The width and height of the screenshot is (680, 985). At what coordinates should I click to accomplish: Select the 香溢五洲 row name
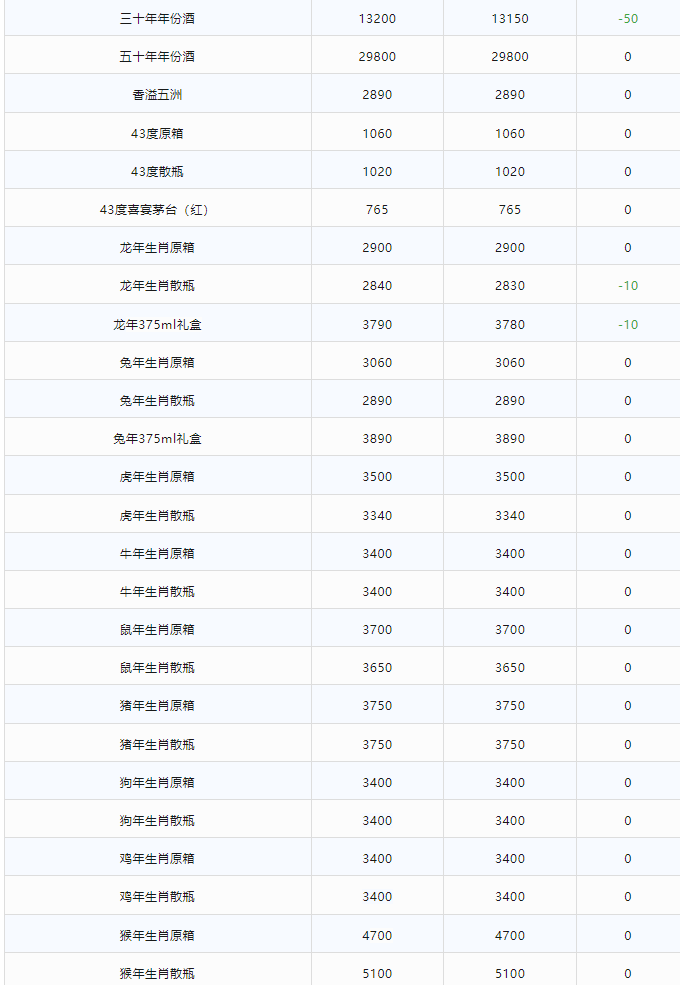pos(157,95)
